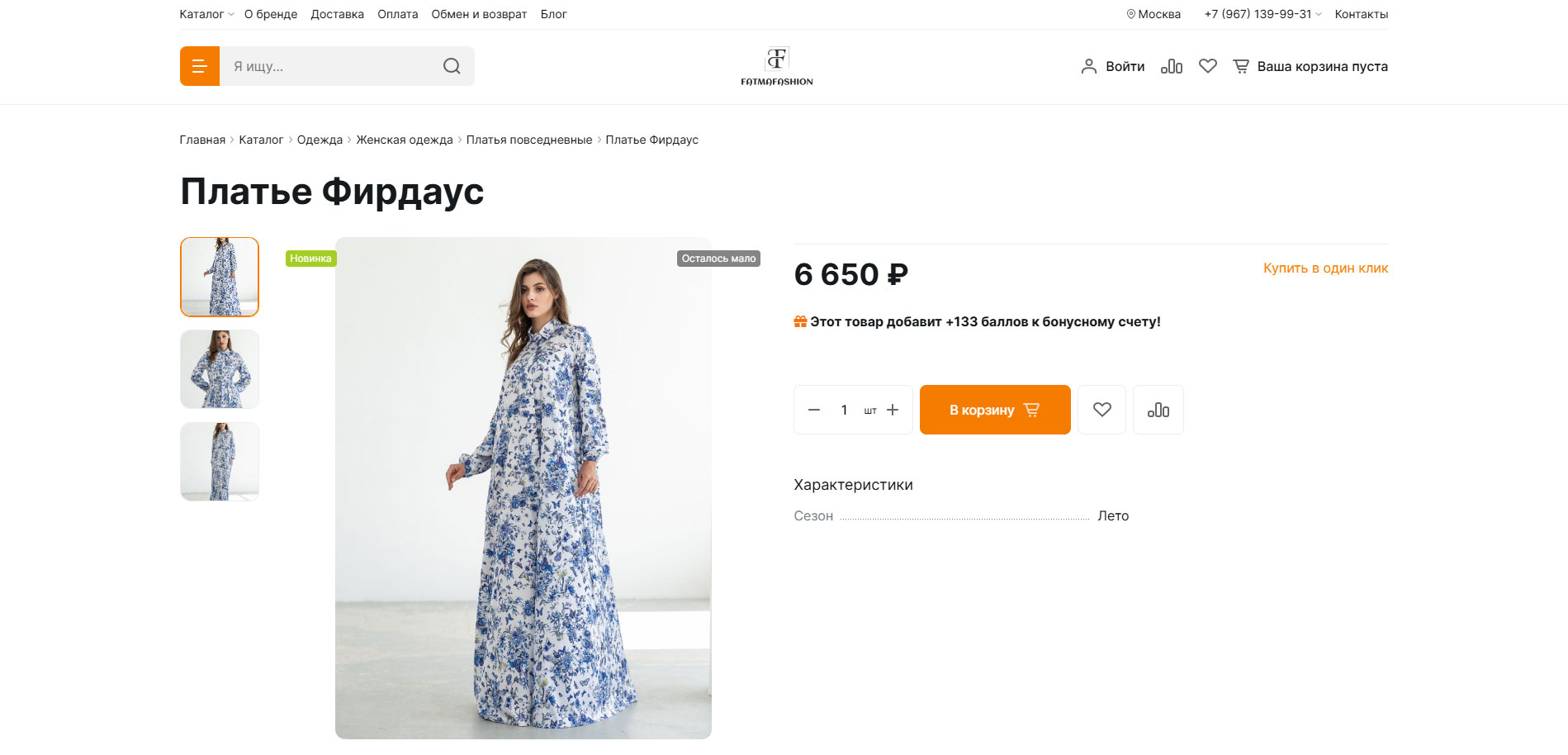Focus the Я ищу search field

[330, 66]
